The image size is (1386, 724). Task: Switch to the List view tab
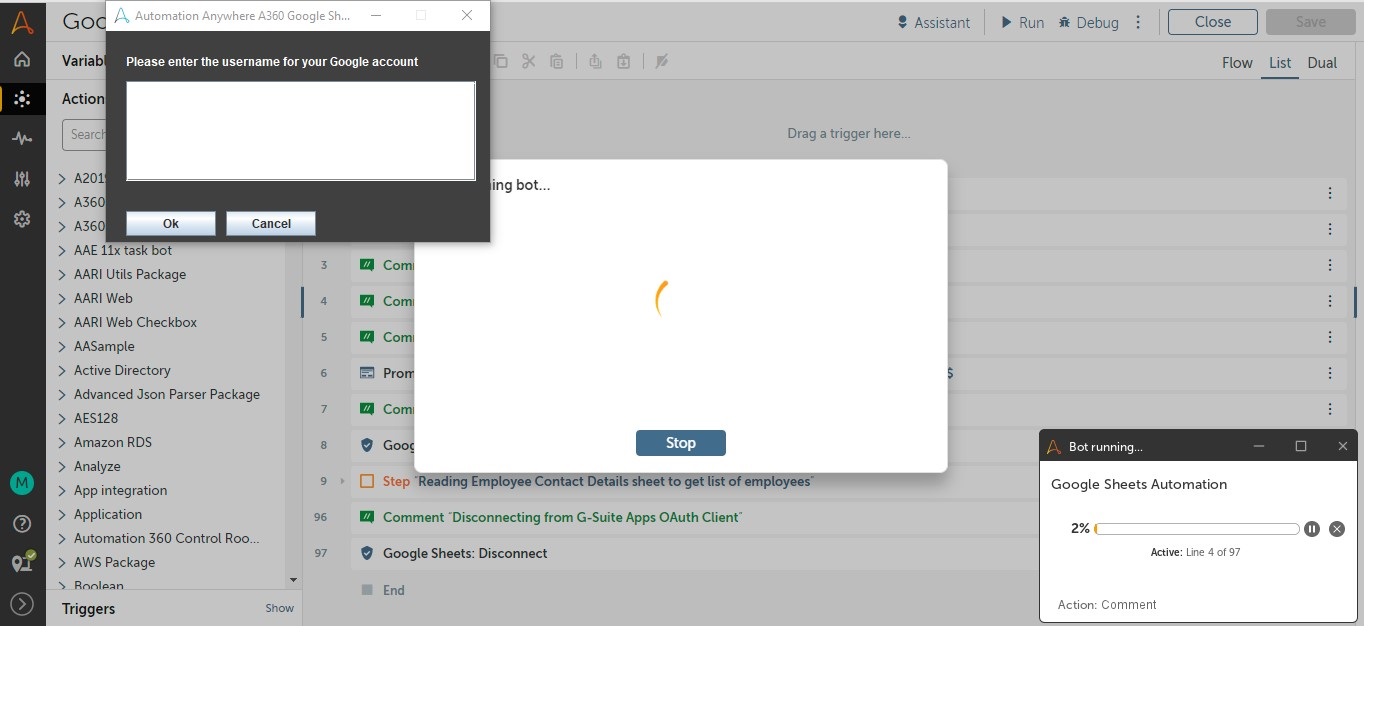coord(1280,62)
